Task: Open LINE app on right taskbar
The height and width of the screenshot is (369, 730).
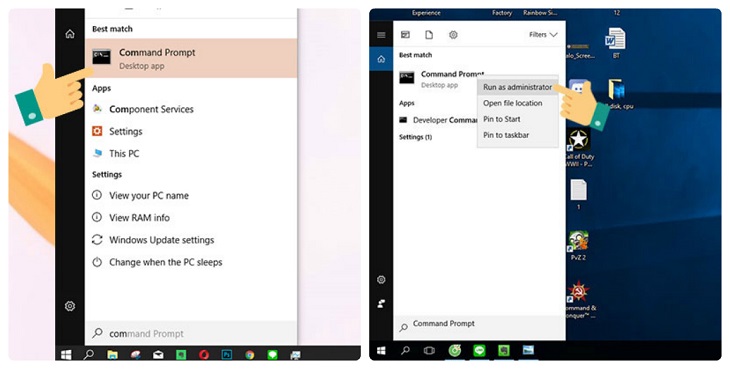Action: (x=479, y=350)
